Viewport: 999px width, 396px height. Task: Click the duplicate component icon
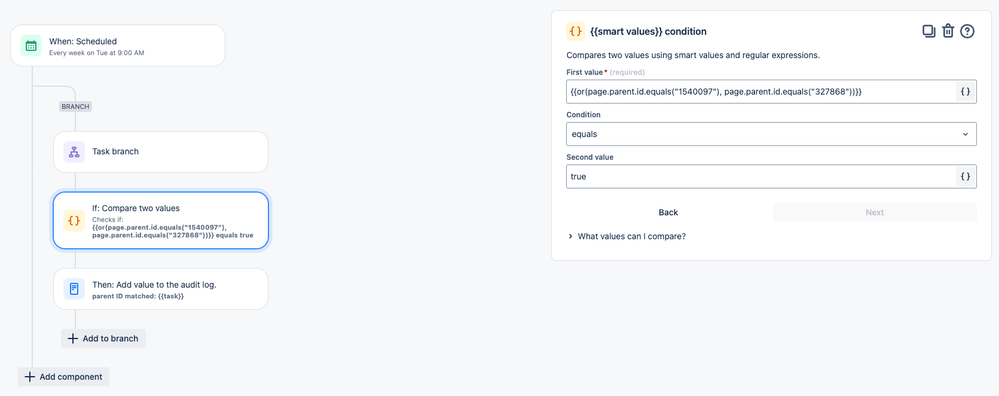(x=929, y=31)
